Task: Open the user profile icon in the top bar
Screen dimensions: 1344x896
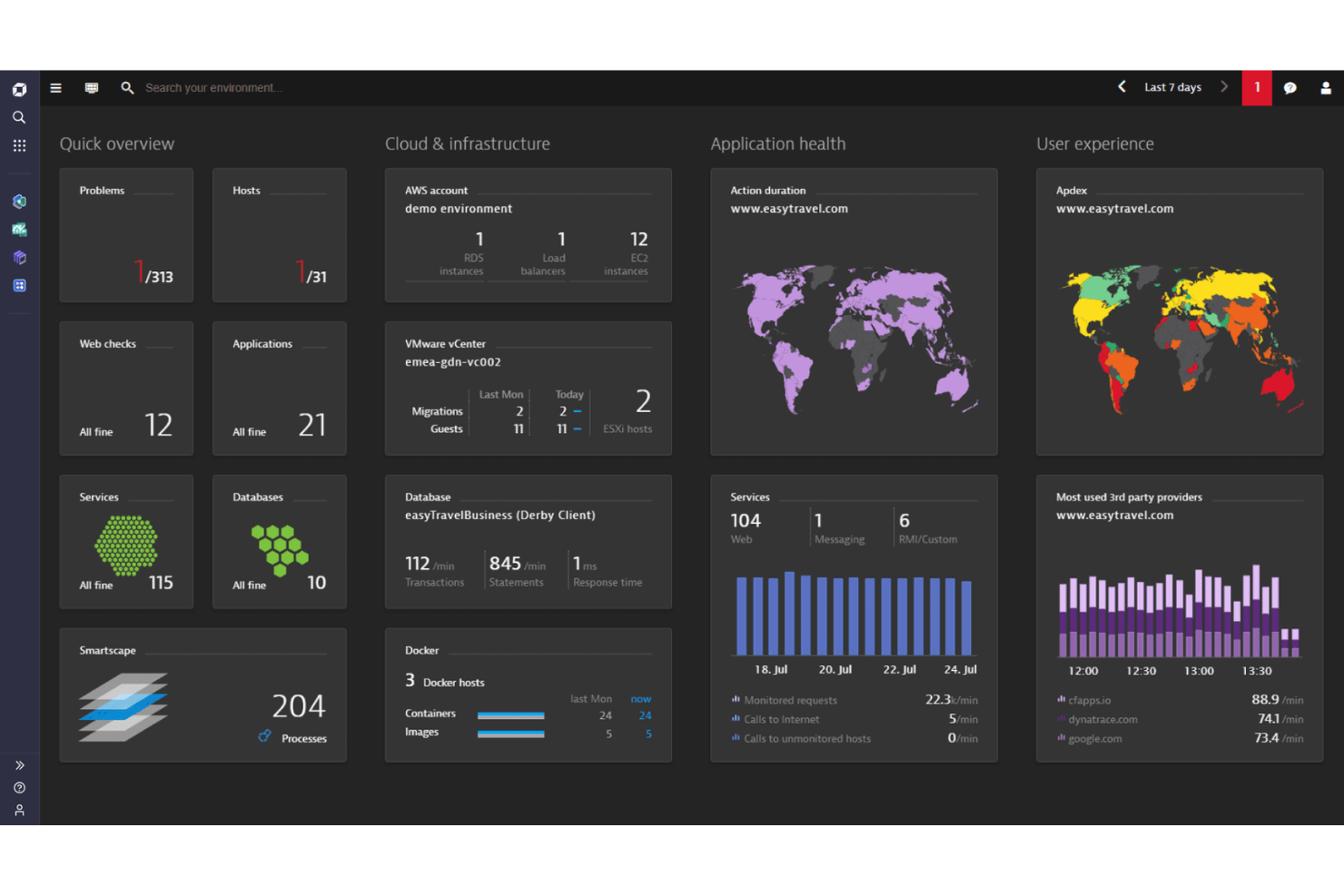Action: 1326,87
